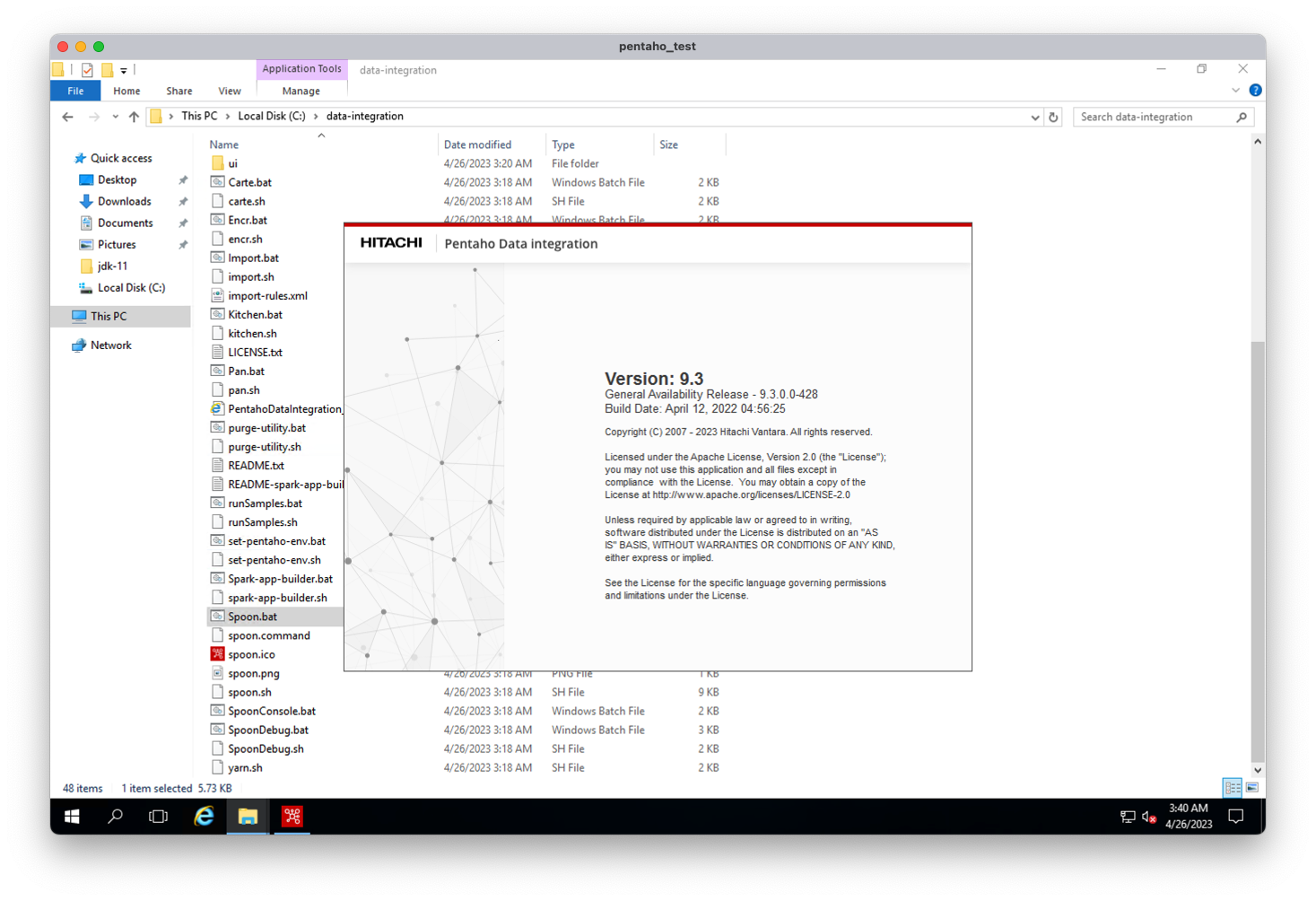Image resolution: width=1316 pixels, height=901 pixels.
Task: Select Quick access in navigation pane
Action: pyautogui.click(x=120, y=158)
